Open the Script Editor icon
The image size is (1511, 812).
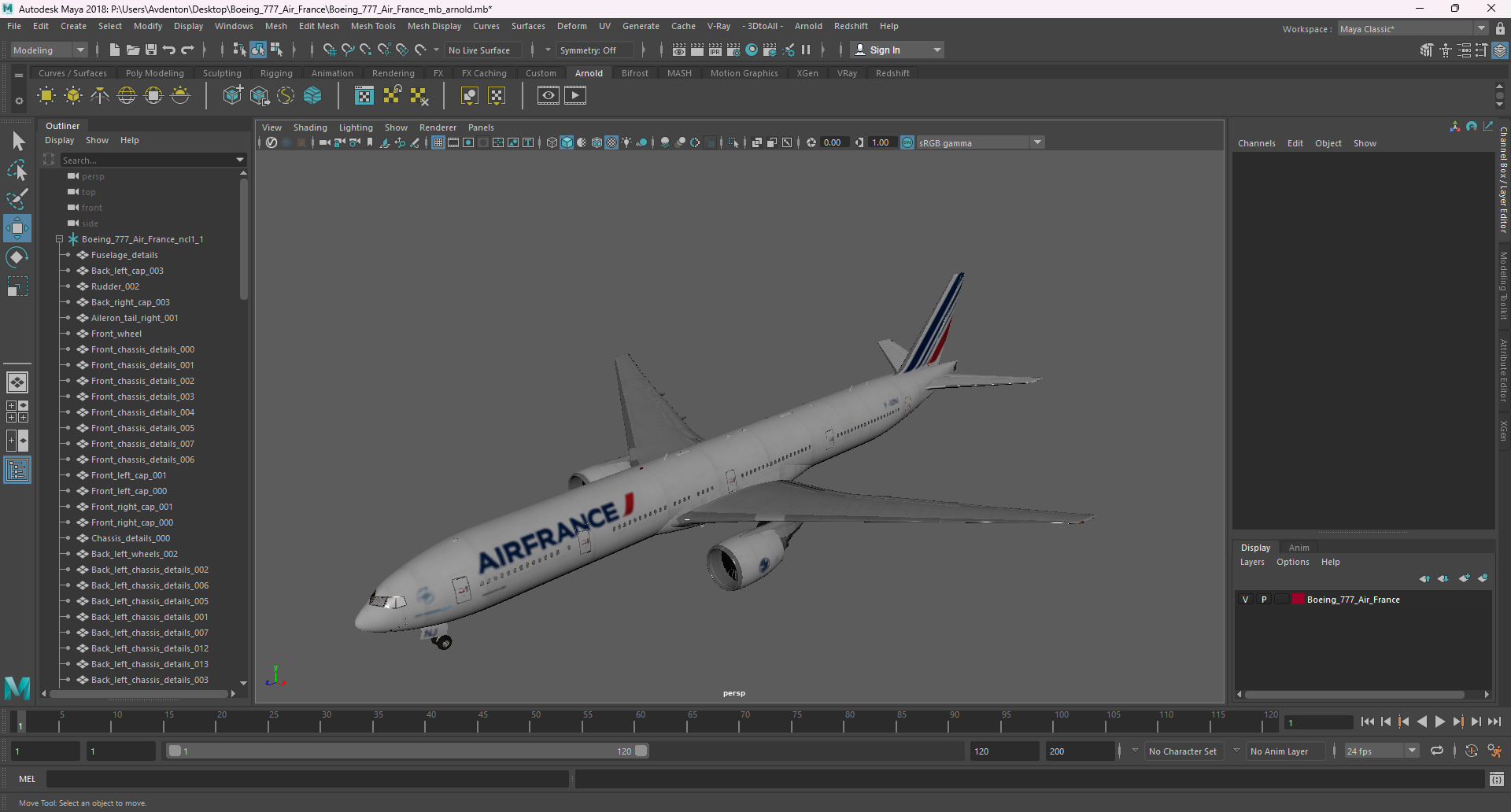(1497, 779)
